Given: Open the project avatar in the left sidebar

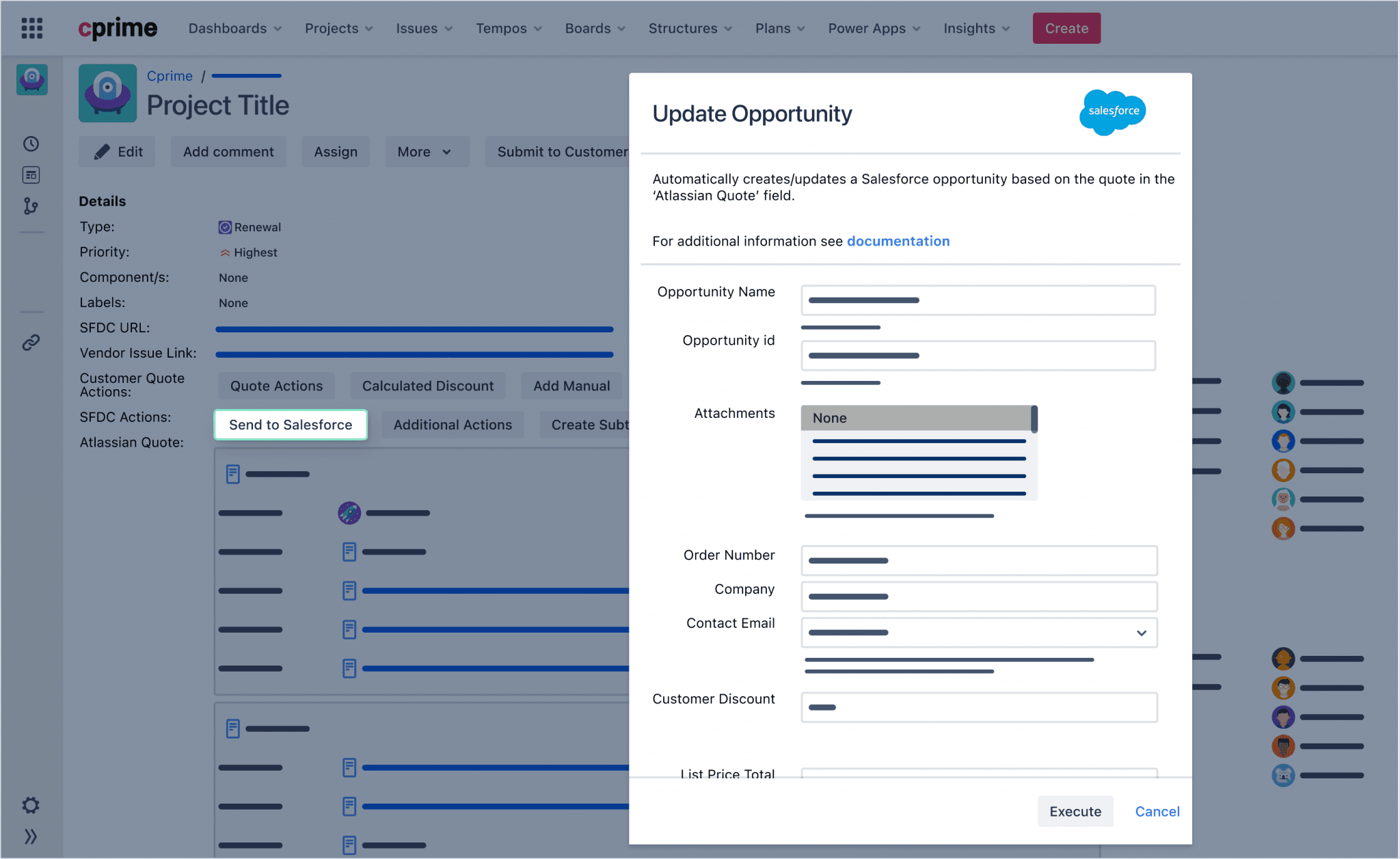Looking at the screenshot, I should click(x=32, y=79).
